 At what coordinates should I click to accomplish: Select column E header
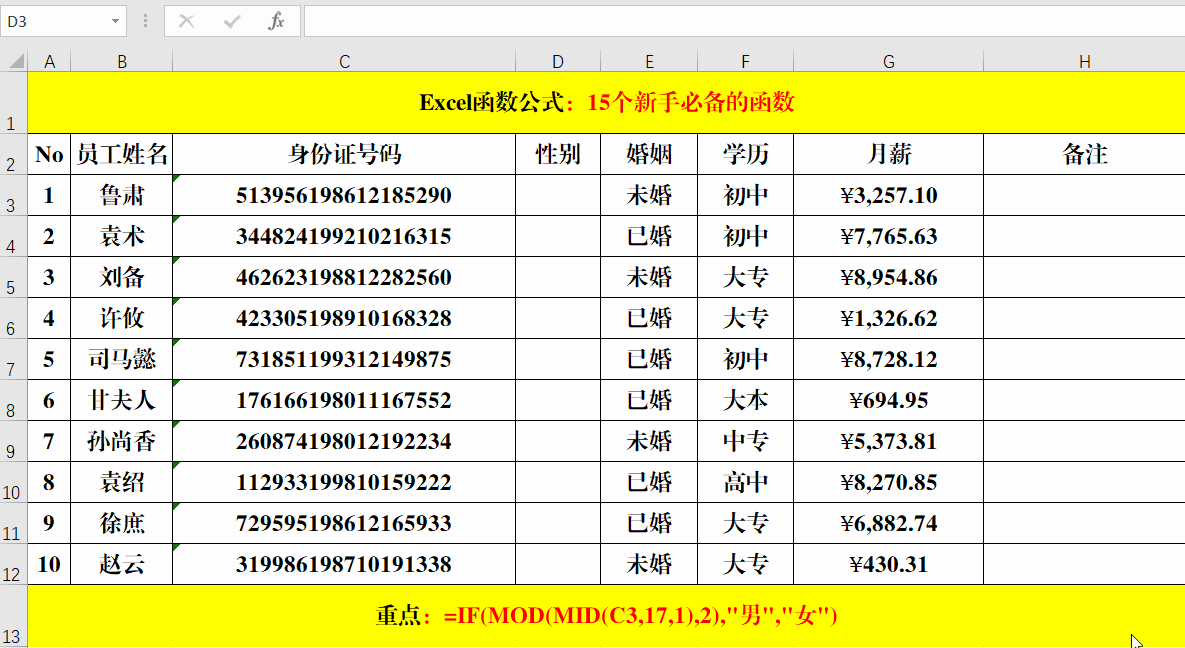pos(649,61)
